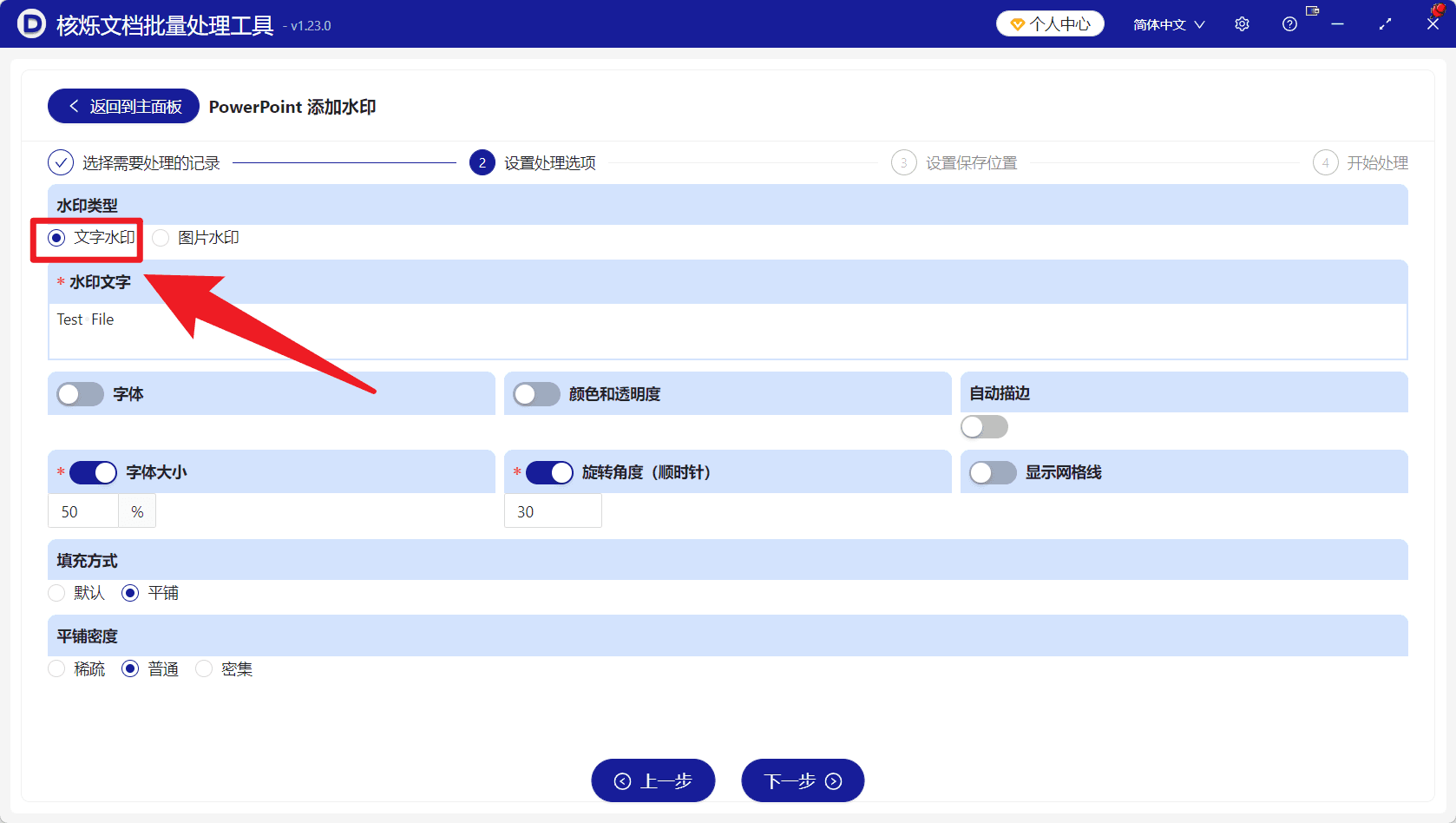1456x823 pixels.
Task: Click step 4 circle 开始处理
Action: tap(1325, 162)
